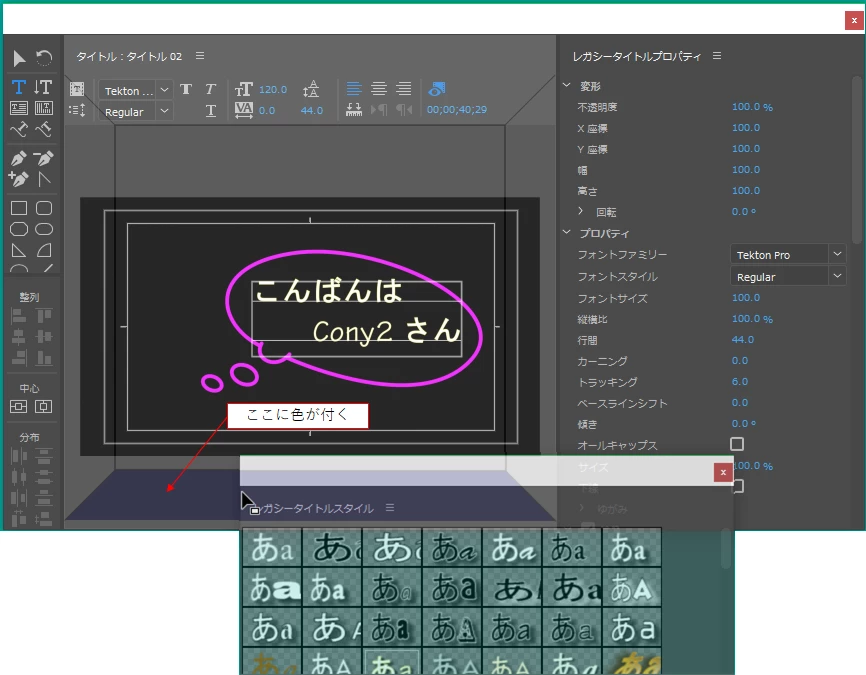The width and height of the screenshot is (866, 675).
Task: Enable the オールキャップス checkbox
Action: pyautogui.click(x=737, y=444)
